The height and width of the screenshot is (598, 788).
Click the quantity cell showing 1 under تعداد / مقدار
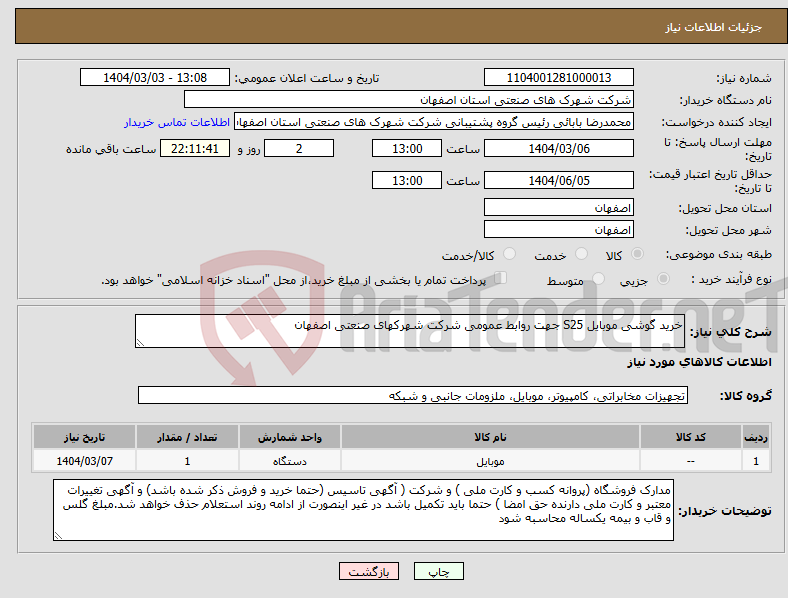187,461
